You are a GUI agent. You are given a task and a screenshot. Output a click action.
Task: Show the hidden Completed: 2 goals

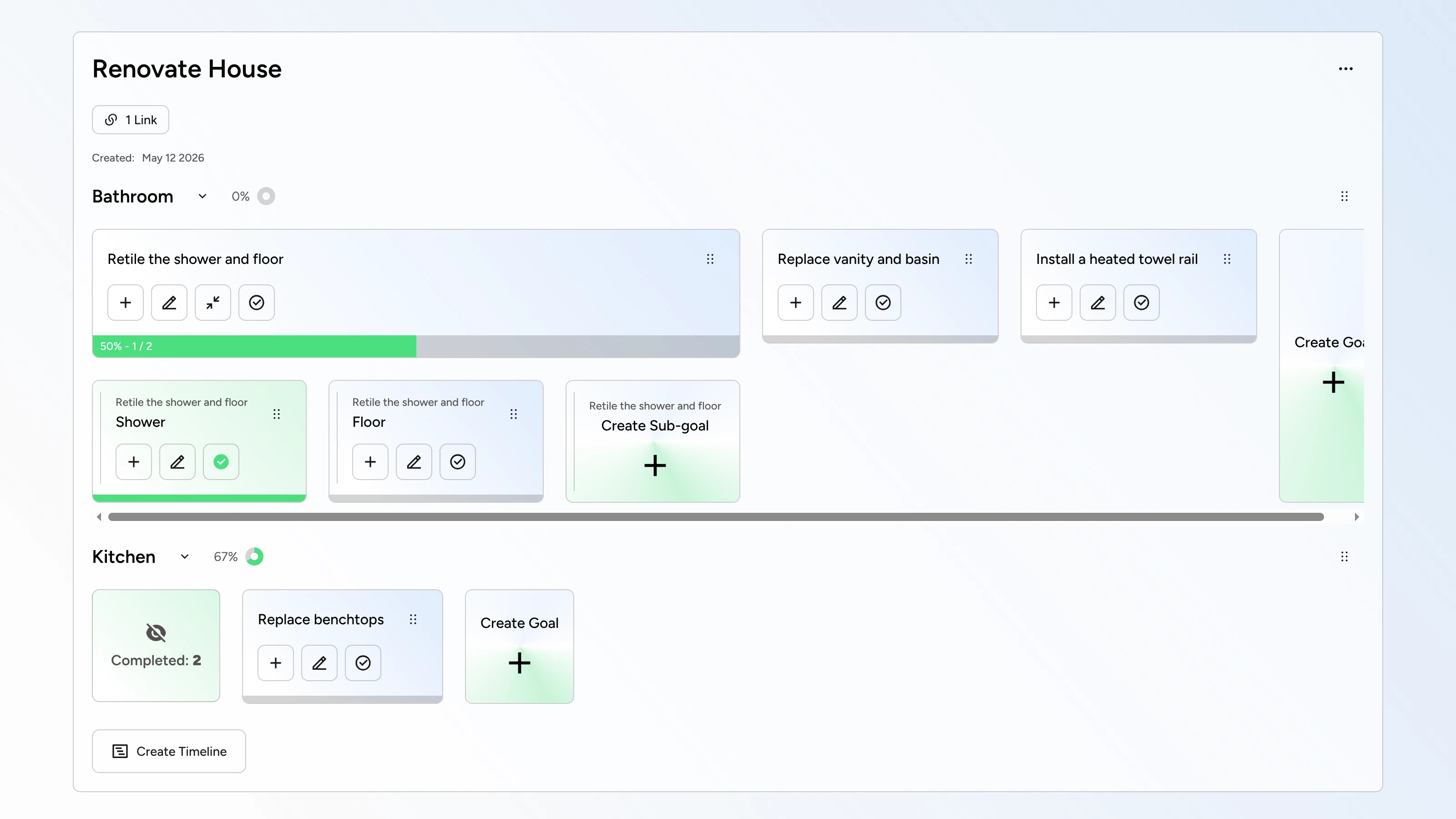click(156, 646)
